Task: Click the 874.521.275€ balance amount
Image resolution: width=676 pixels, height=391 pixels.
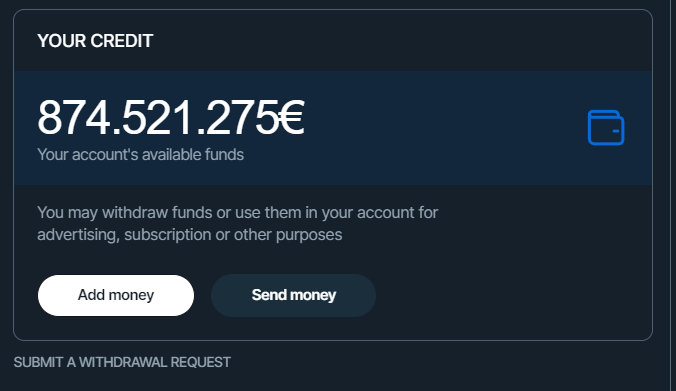Action: (x=171, y=118)
